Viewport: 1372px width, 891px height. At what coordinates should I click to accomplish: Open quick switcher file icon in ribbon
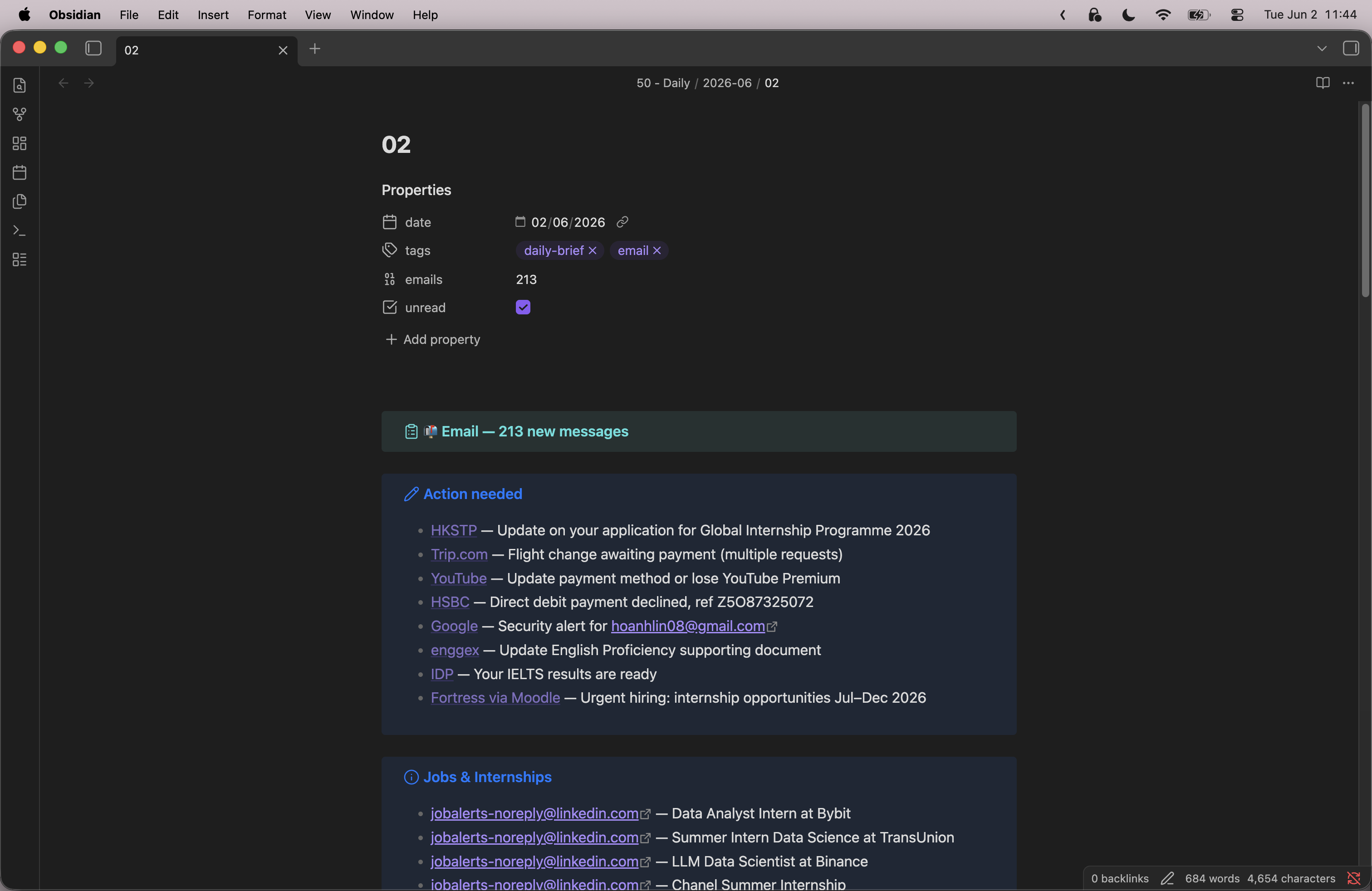[20, 85]
